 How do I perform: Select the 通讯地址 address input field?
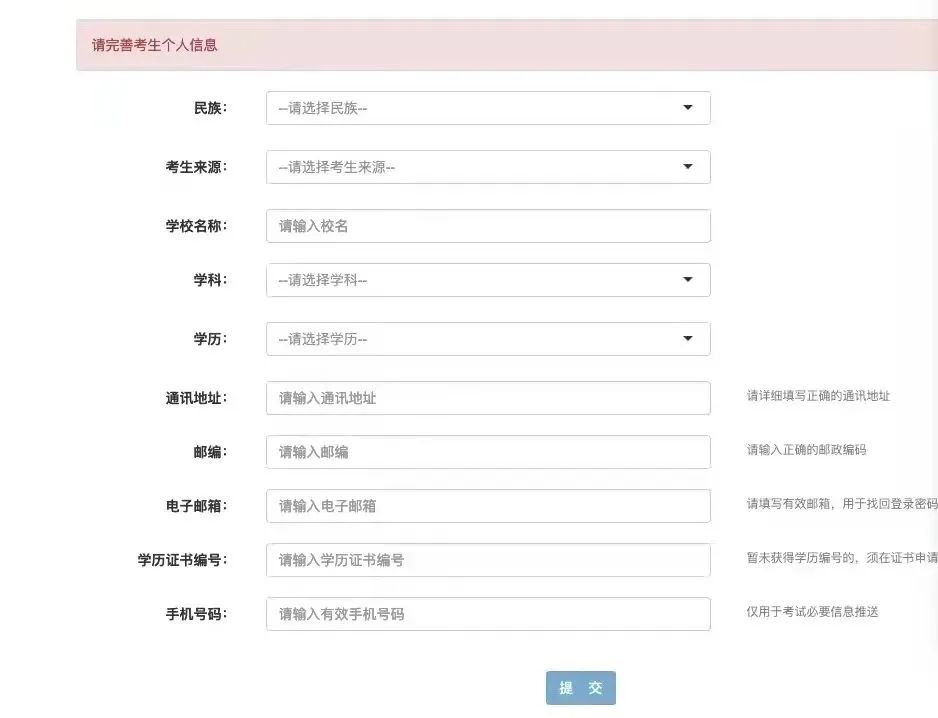tap(487, 397)
